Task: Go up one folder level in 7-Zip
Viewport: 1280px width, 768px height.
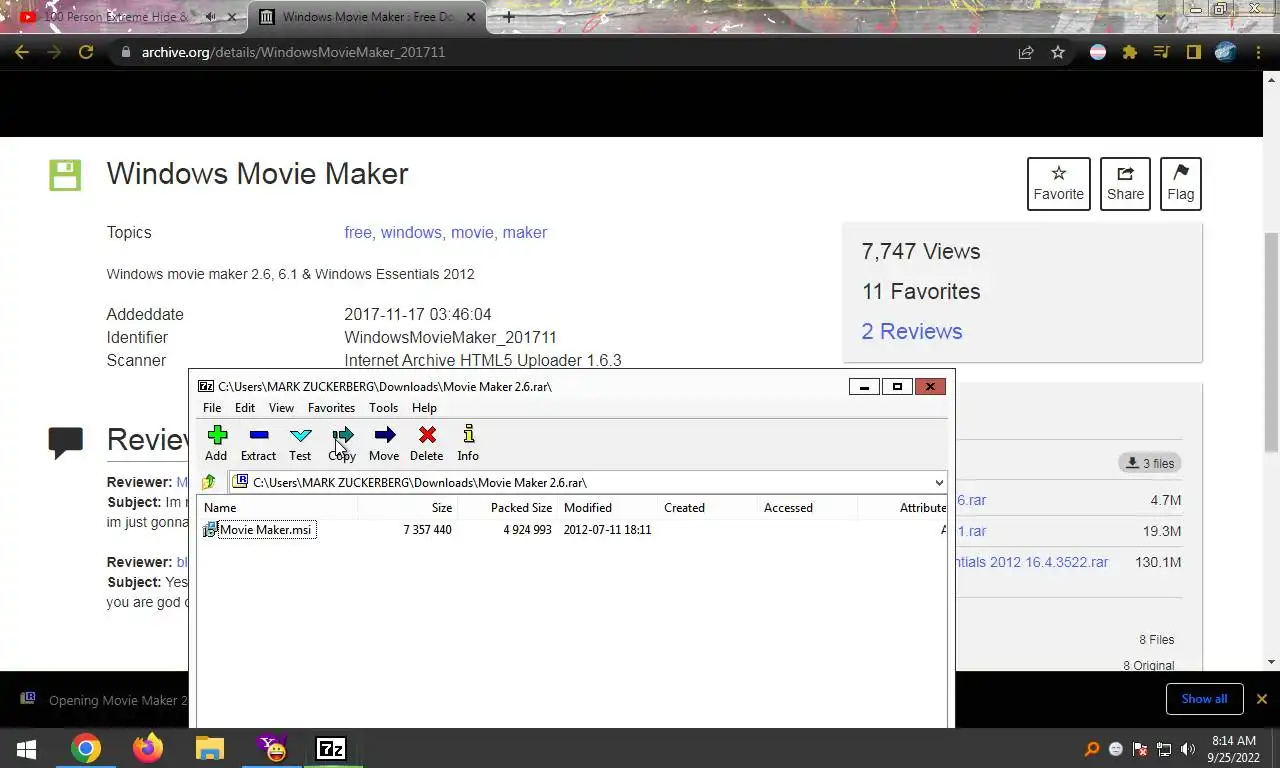Action: [209, 482]
